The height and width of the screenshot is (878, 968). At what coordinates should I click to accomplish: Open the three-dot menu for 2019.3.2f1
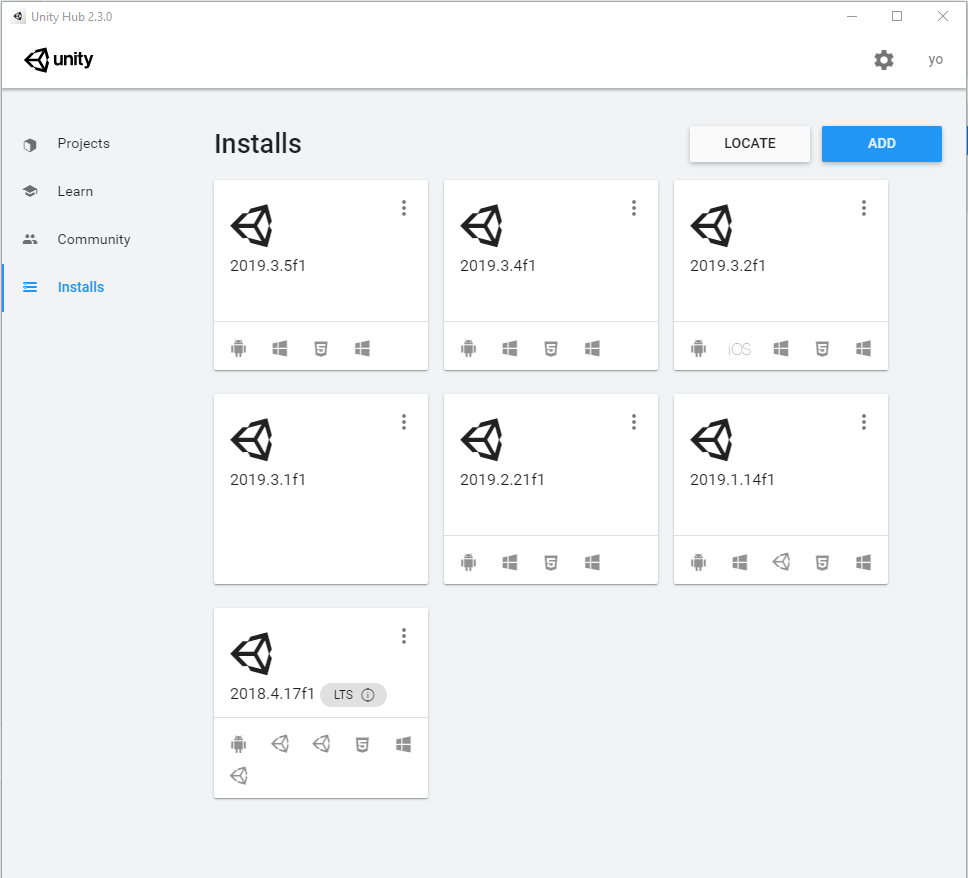(x=864, y=208)
